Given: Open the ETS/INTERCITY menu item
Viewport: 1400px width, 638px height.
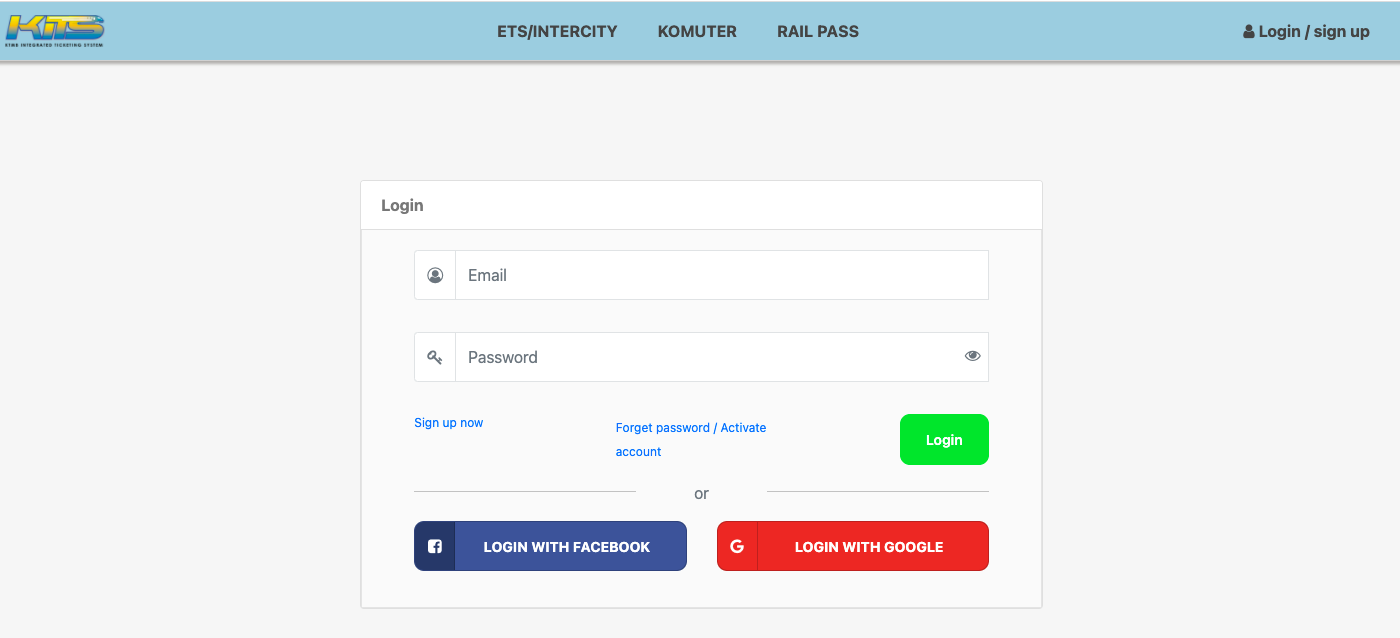Looking at the screenshot, I should 557,31.
